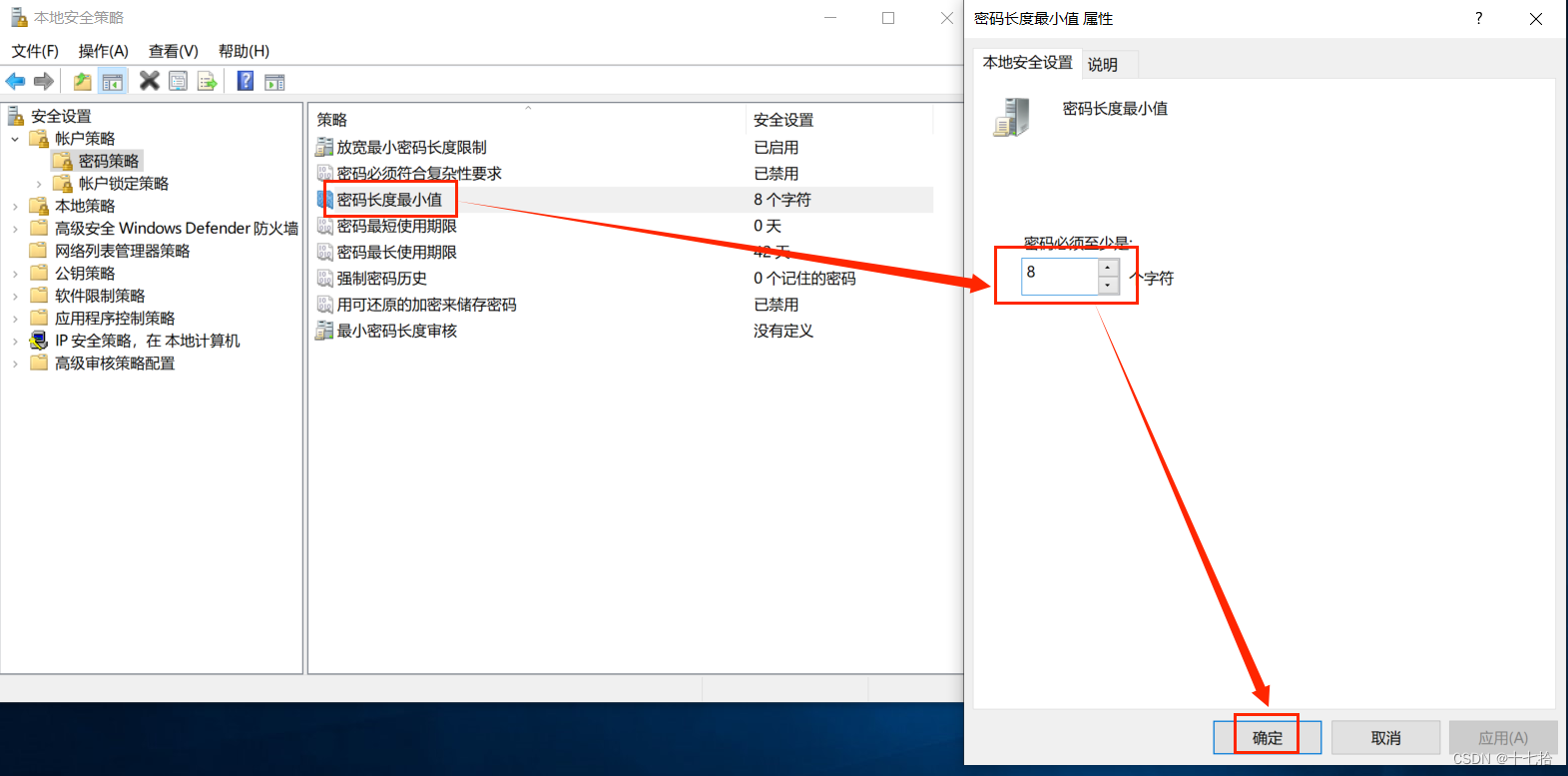Decrease password length with down spinner
1568x776 pixels.
pyautogui.click(x=1108, y=286)
